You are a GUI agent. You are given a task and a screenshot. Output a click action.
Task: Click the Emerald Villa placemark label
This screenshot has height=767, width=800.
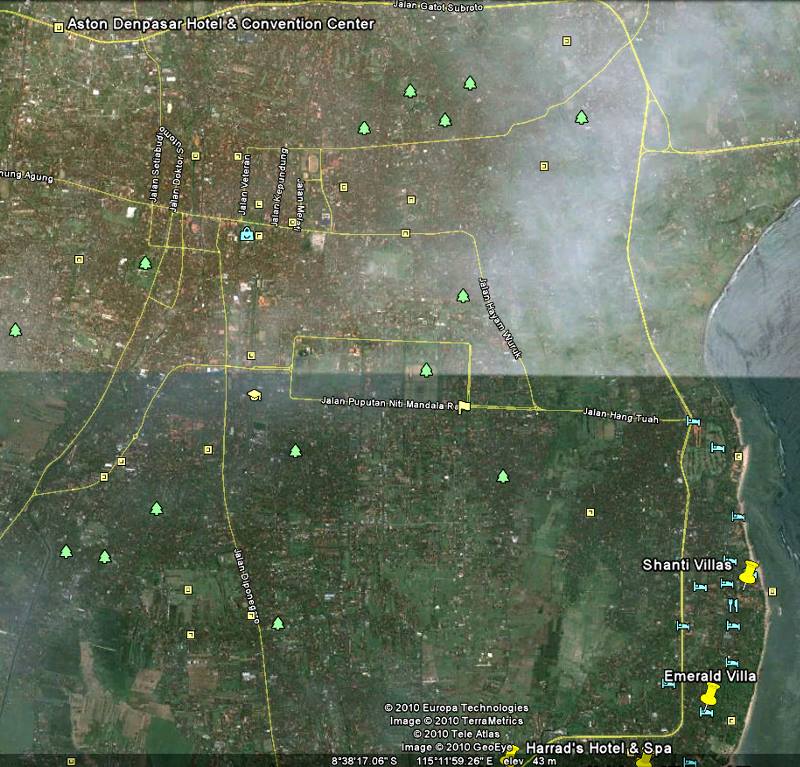coord(710,676)
